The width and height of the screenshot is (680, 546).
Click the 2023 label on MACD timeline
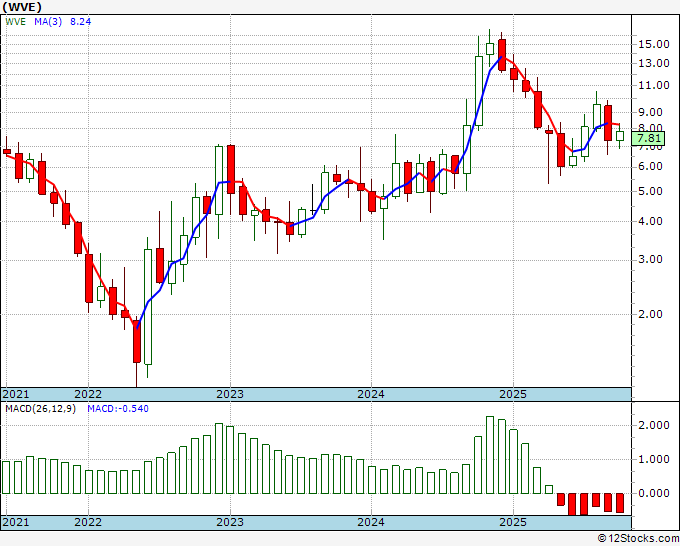coord(230,522)
